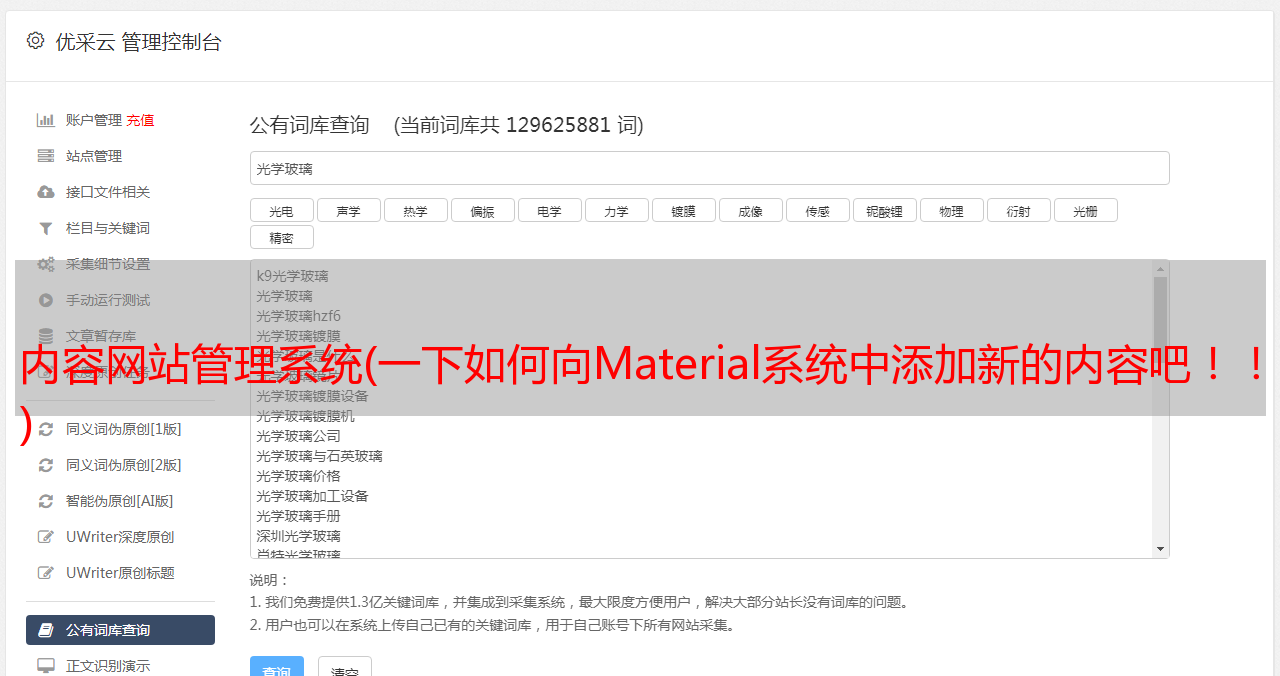The width and height of the screenshot is (1280, 676).
Task: Click the gear icon beside 优采云 管理控制台
Action: (36, 41)
